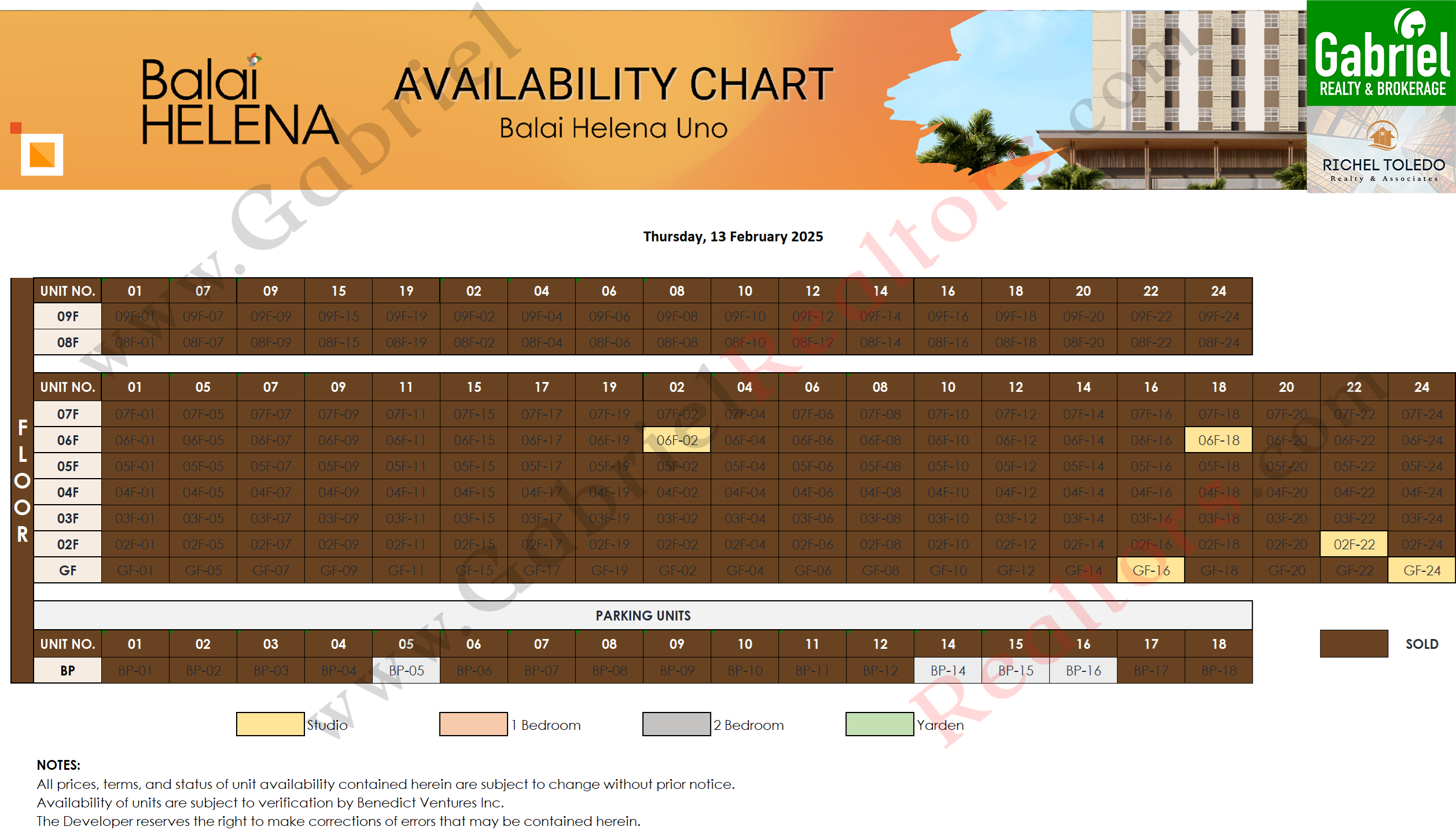
Task: Select available unit GF-16
Action: (1151, 571)
